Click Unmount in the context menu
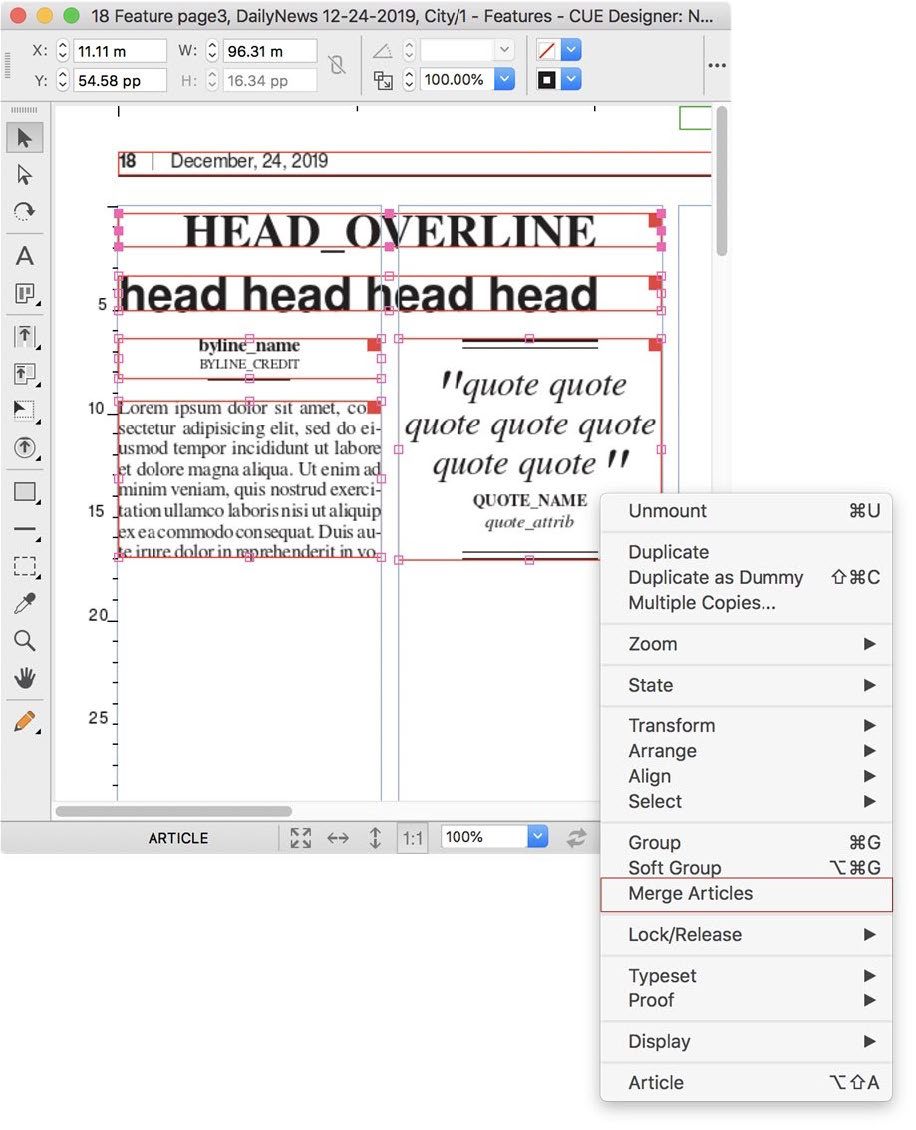Screen dimensions: 916x1130 pyautogui.click(x=667, y=511)
